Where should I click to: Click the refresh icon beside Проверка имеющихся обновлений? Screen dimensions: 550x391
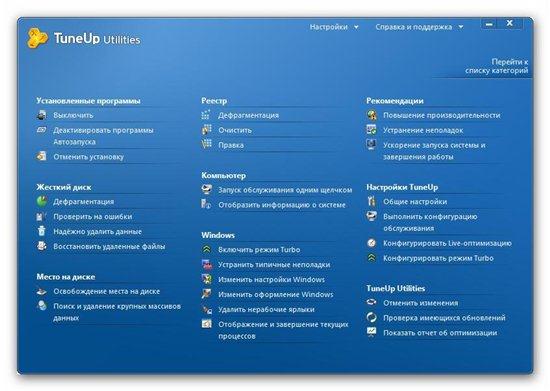(371, 317)
